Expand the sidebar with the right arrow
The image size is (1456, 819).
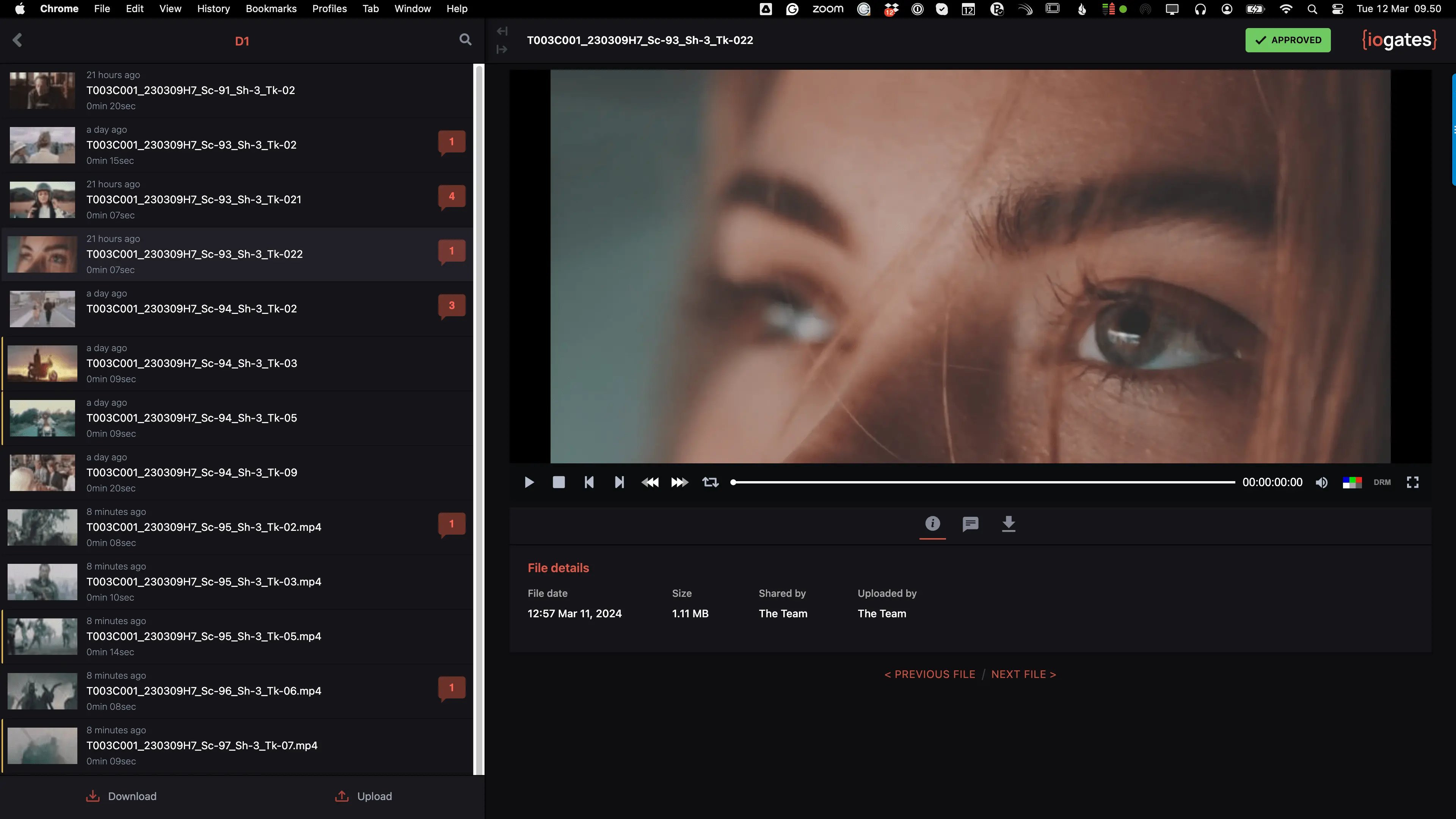click(x=502, y=50)
